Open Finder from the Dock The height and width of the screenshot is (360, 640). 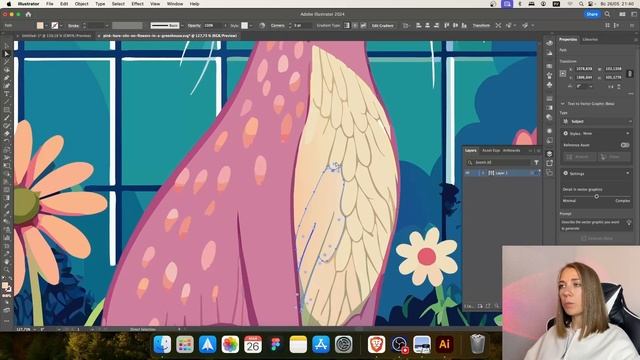click(162, 344)
